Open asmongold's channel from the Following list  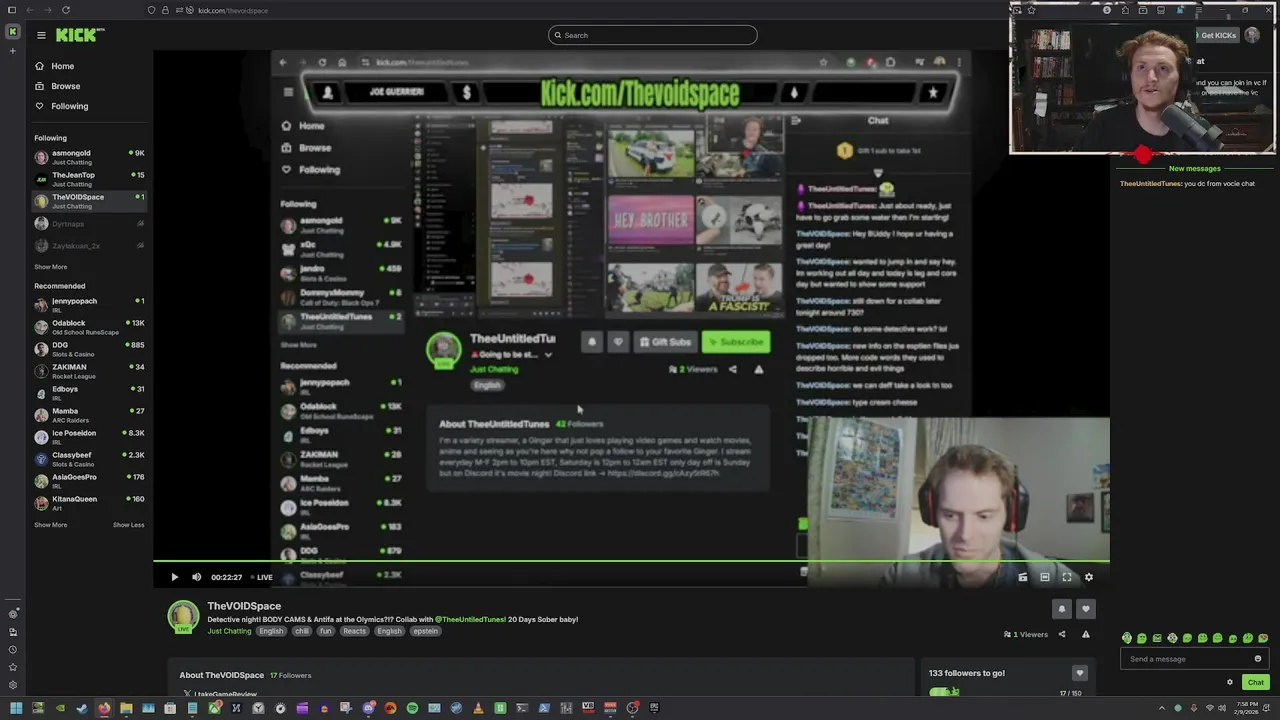click(88, 157)
